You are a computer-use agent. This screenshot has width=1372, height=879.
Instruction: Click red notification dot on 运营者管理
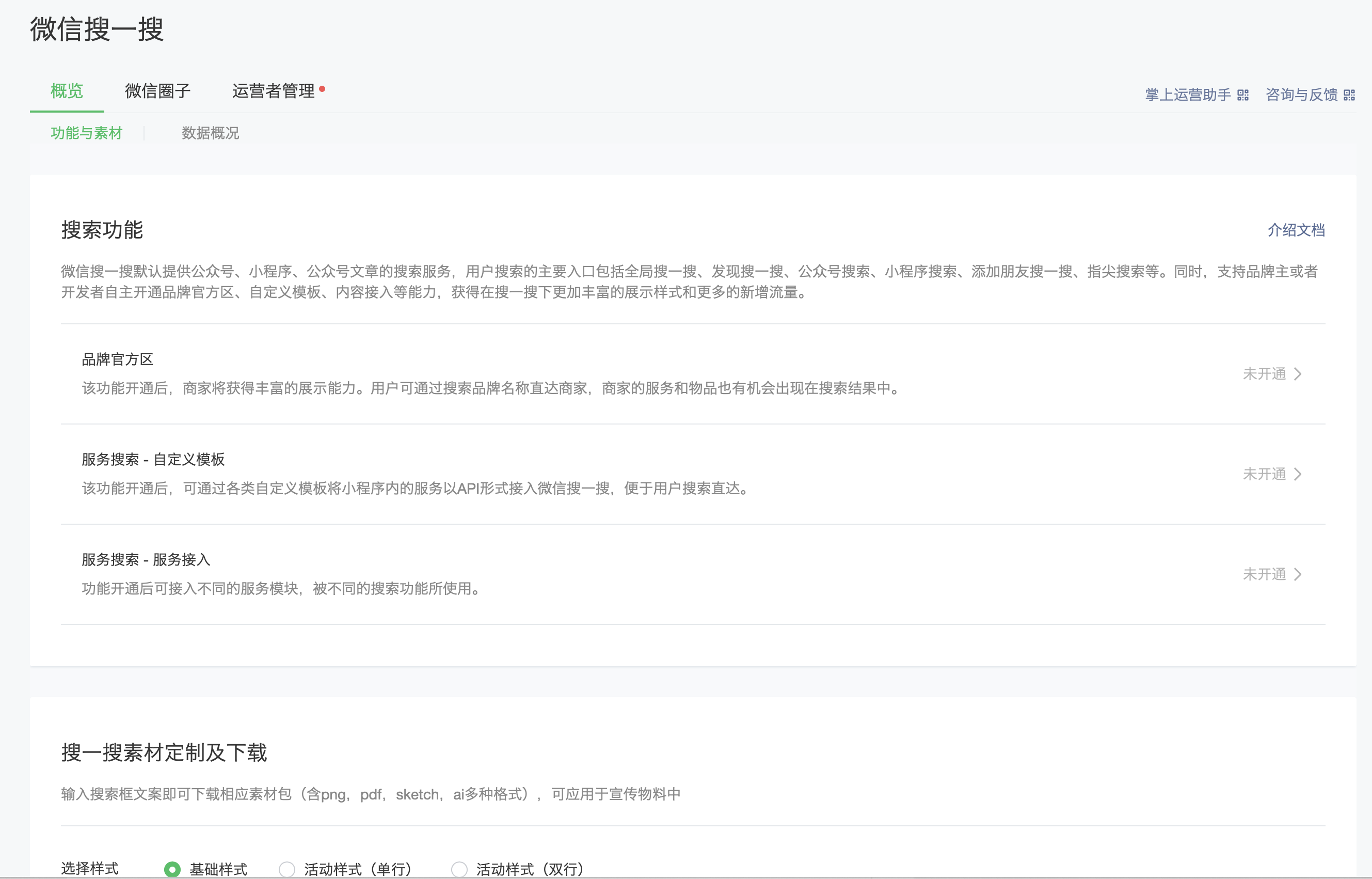point(322,89)
